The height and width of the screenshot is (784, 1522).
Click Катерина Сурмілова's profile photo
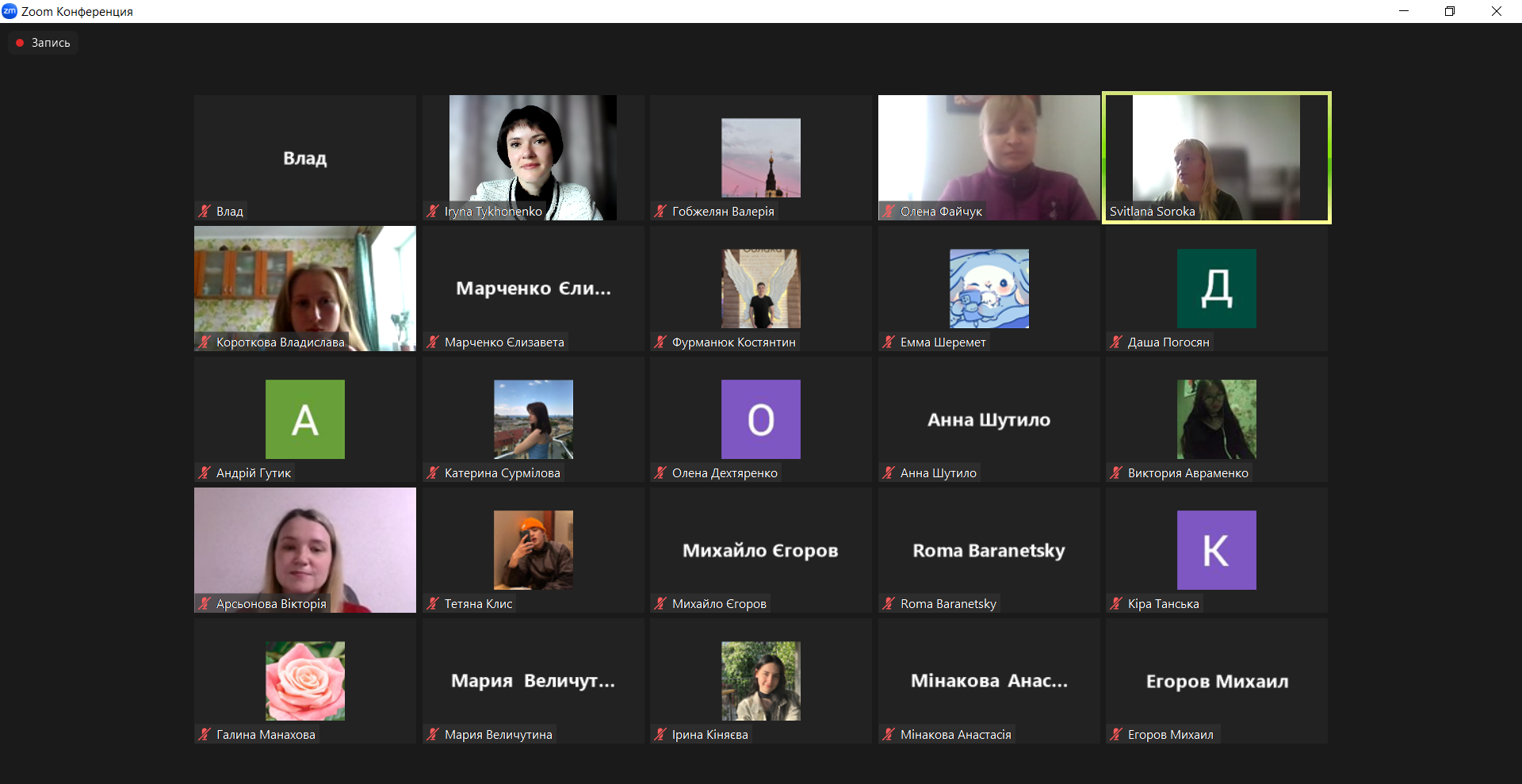point(533,419)
